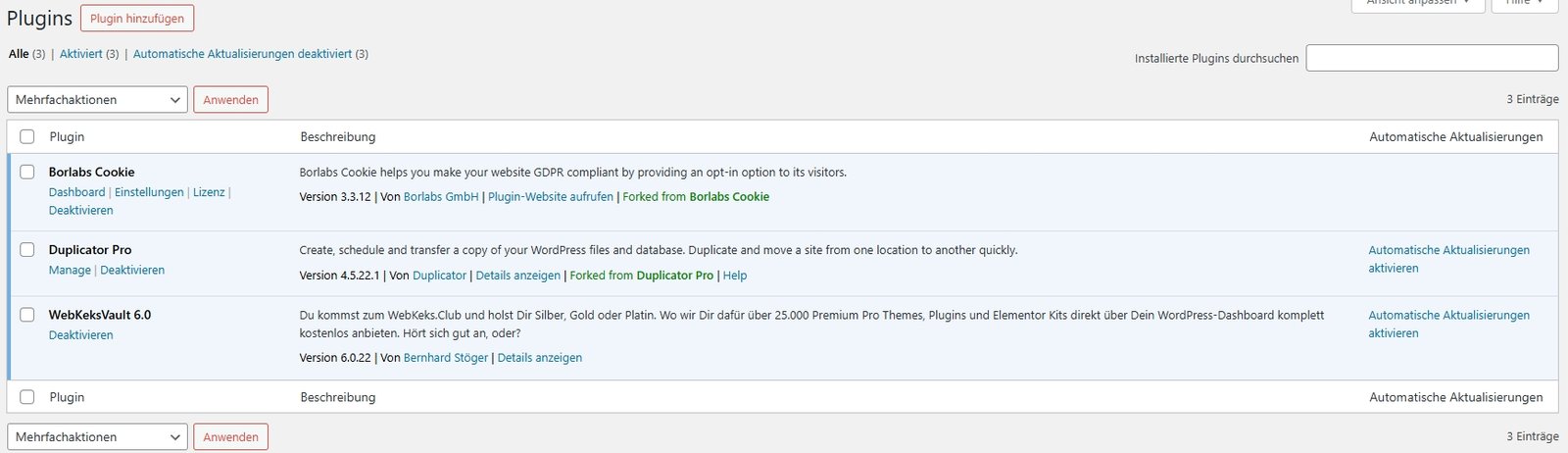
Task: Toggle the select-all checkbox in table header
Action: pos(27,137)
